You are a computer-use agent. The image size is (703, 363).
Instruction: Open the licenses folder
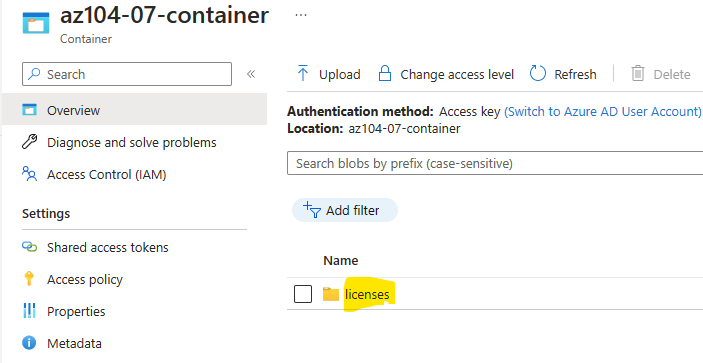click(x=367, y=294)
